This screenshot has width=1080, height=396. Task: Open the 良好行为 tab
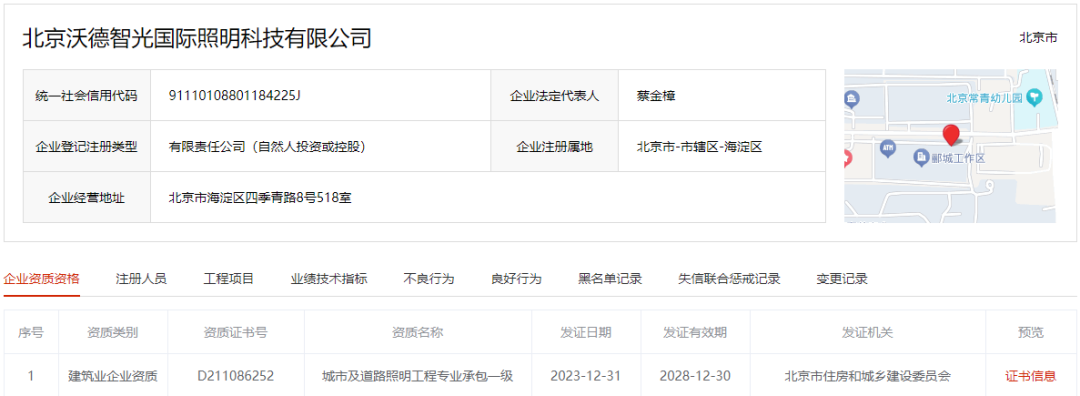pos(516,279)
